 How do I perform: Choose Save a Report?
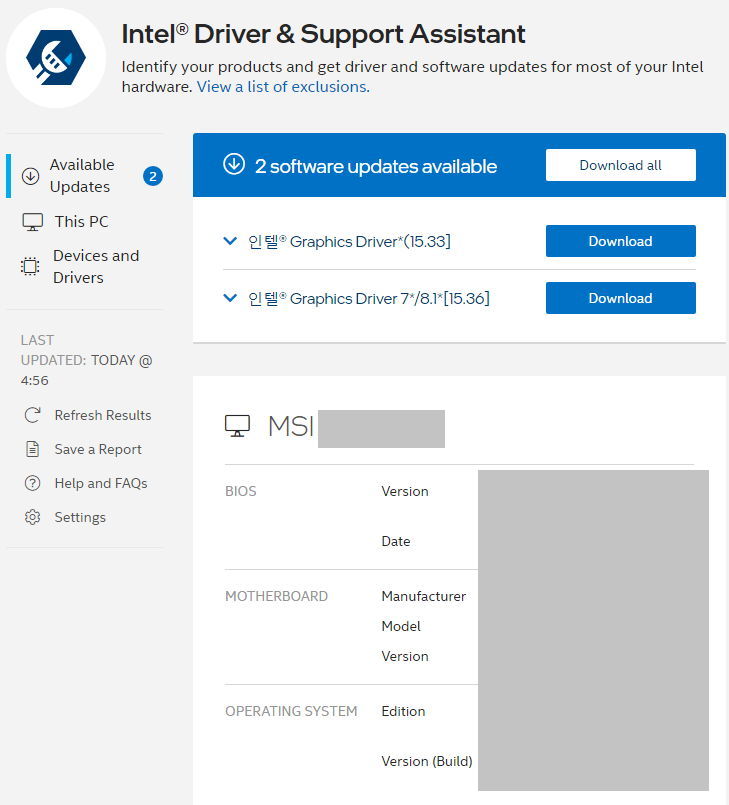tap(98, 449)
